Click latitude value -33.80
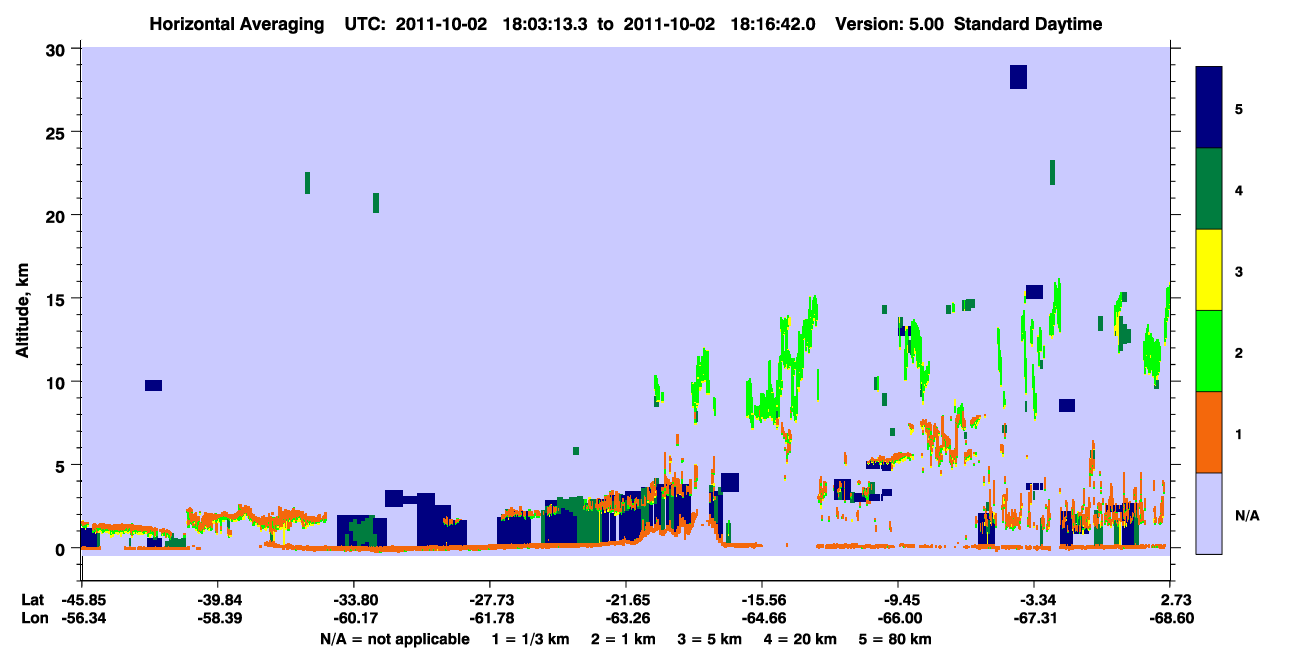This screenshot has width=1300, height=667. [x=353, y=600]
